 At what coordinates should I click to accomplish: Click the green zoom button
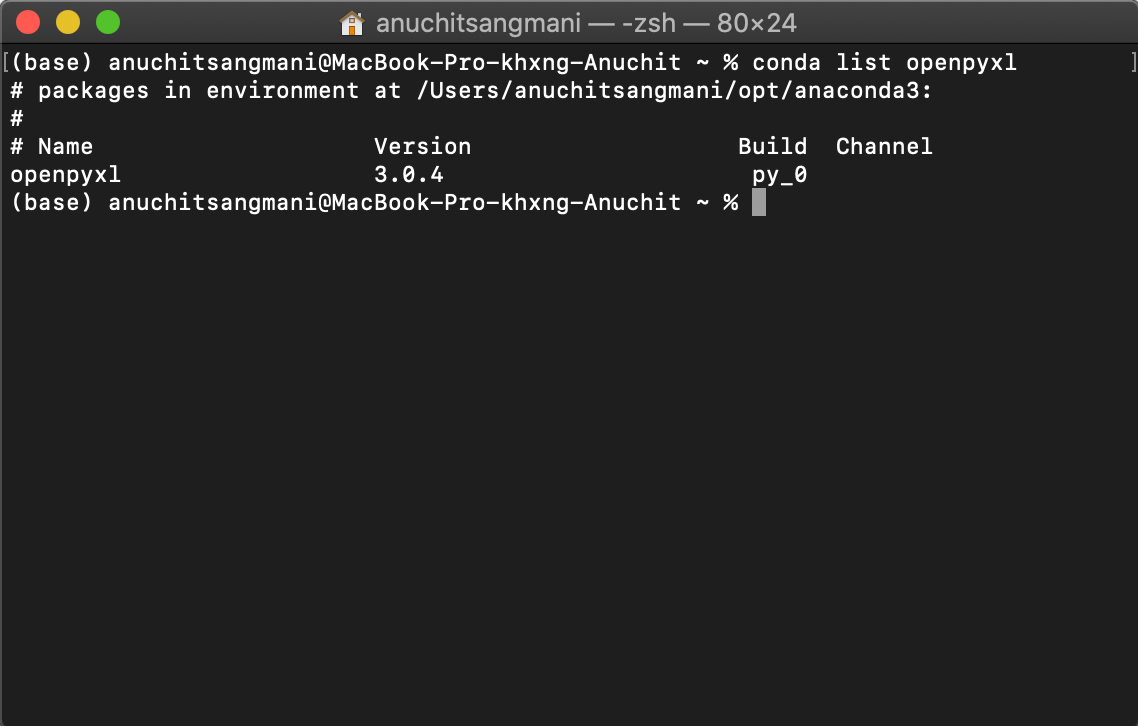pyautogui.click(x=106, y=20)
